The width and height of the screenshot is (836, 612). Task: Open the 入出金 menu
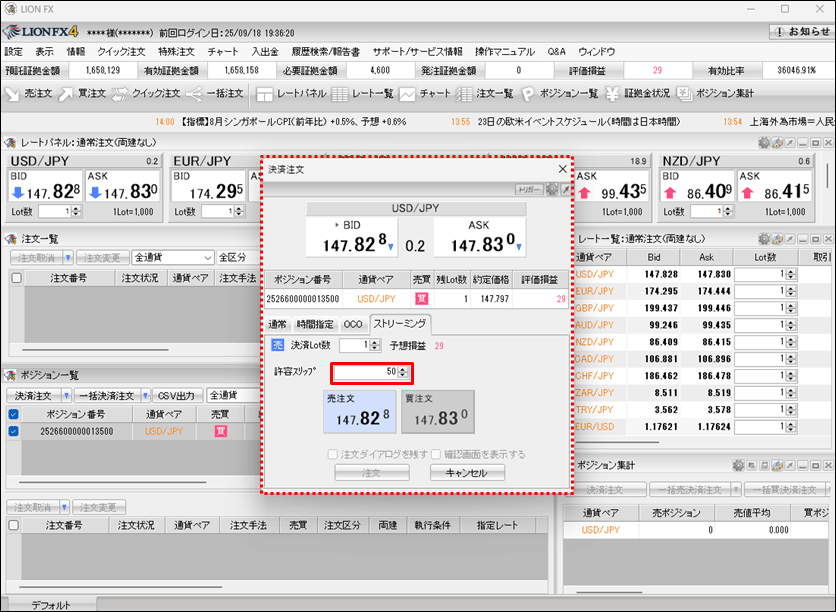tap(265, 51)
